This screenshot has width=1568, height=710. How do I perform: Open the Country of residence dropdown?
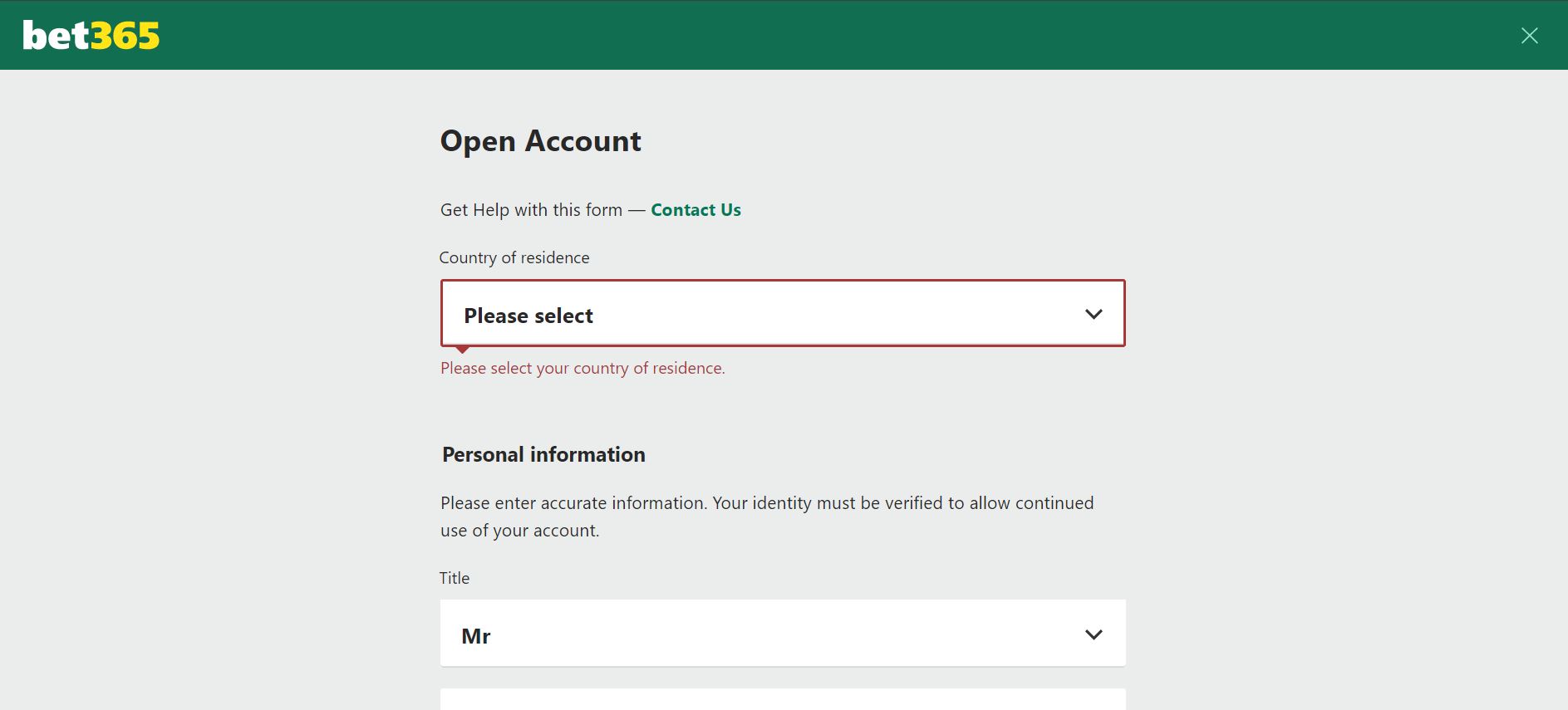tap(782, 313)
